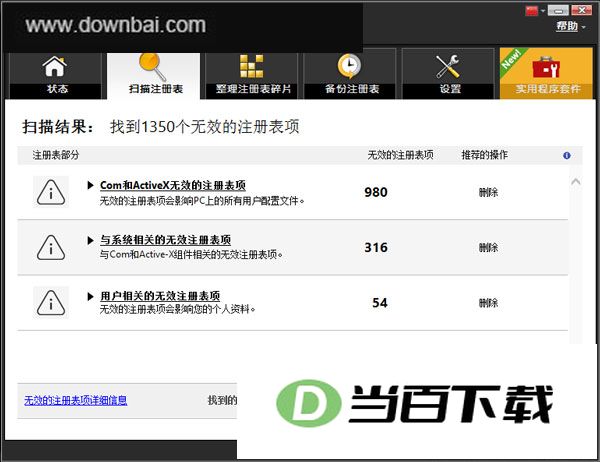
Task: Click the red toolbox icon
Action: (x=546, y=67)
